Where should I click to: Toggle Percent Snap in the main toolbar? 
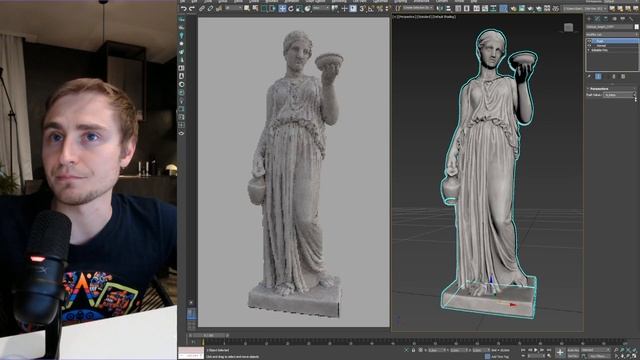click(379, 9)
